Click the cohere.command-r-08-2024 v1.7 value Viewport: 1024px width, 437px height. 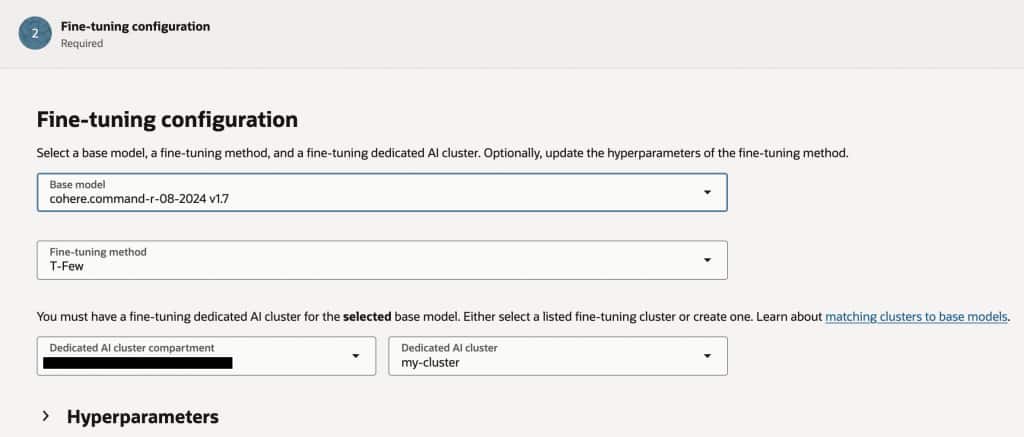coord(147,199)
